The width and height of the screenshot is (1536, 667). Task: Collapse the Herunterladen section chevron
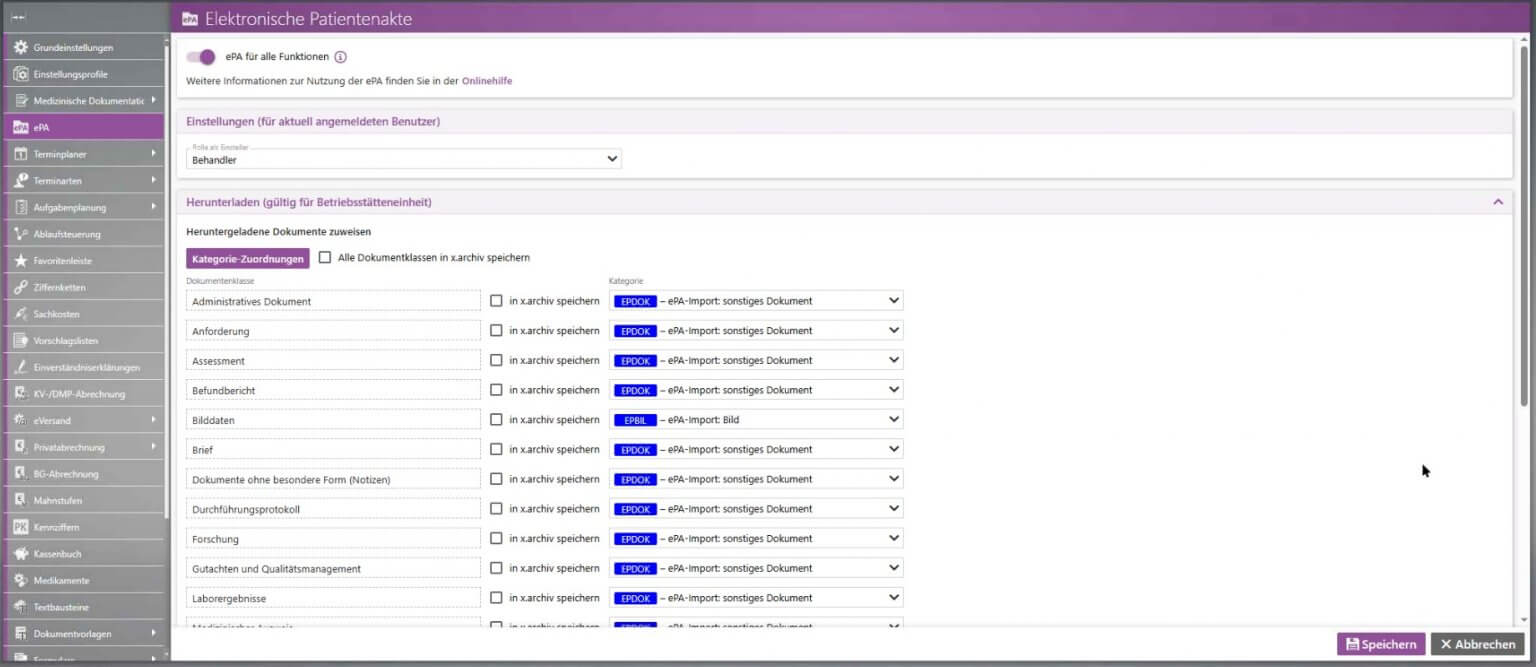coord(1498,202)
